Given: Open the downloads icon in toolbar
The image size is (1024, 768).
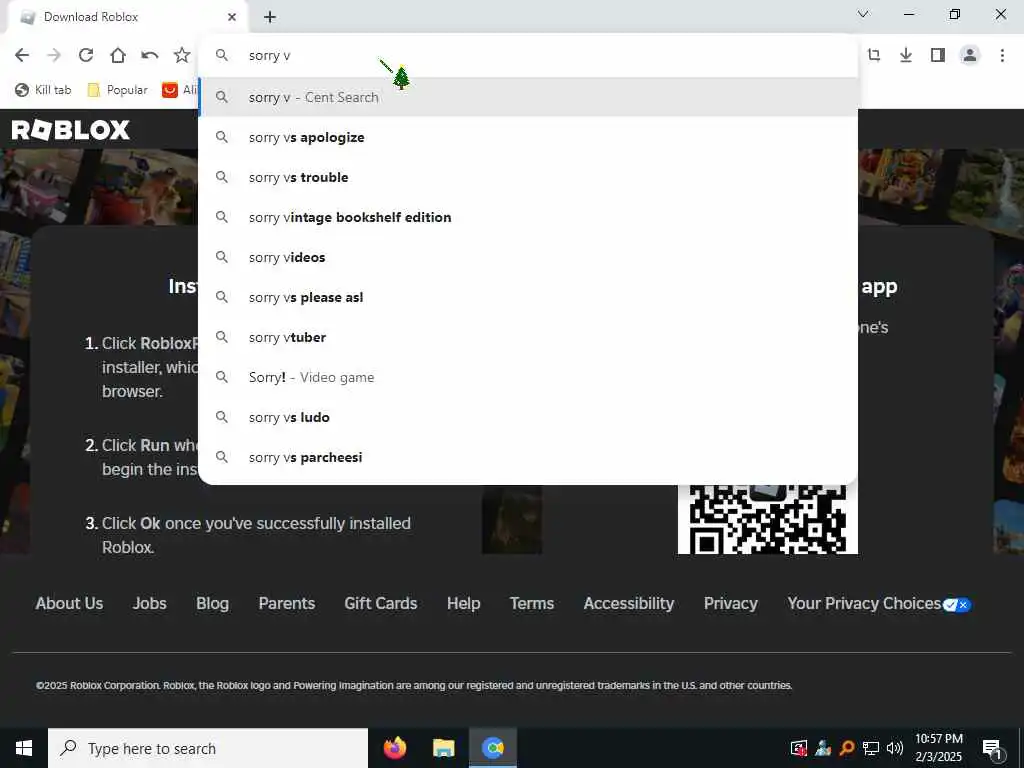Looking at the screenshot, I should 906,56.
